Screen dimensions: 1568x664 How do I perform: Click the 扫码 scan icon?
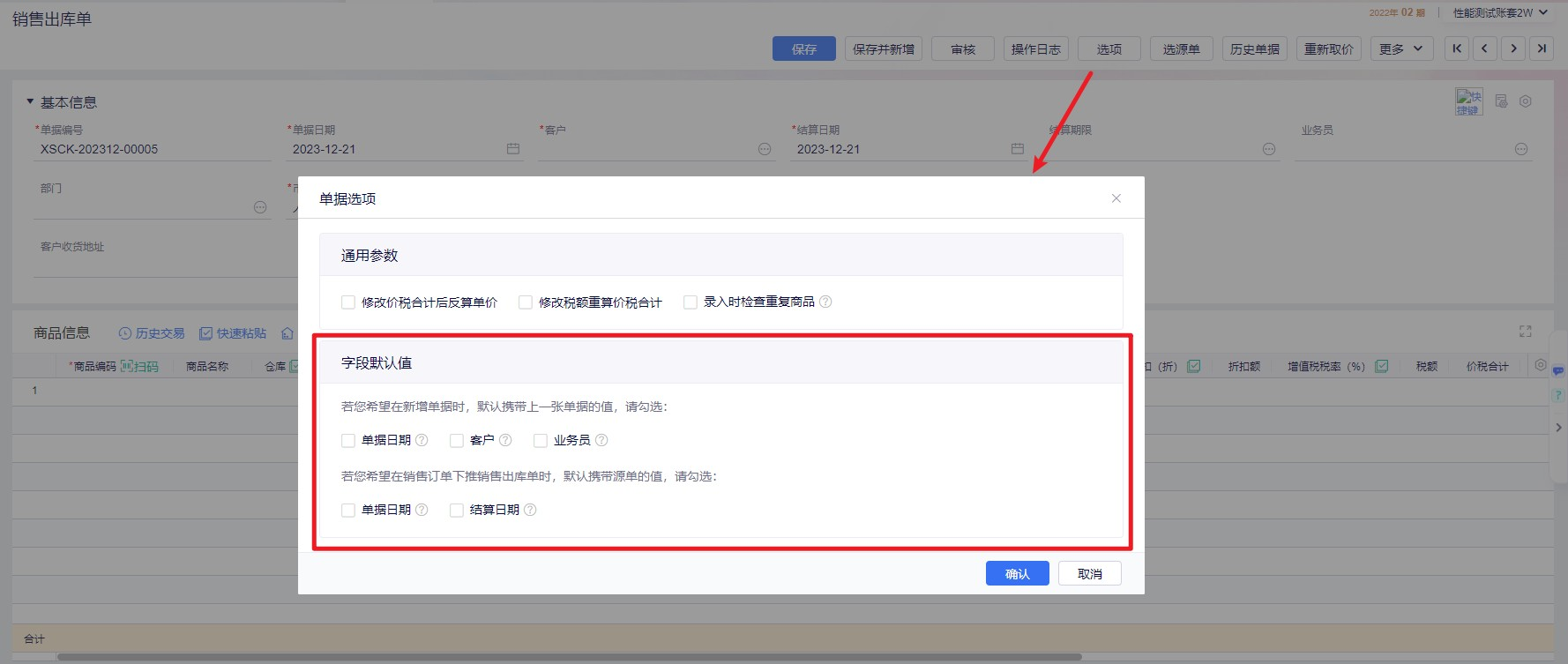pos(139,366)
